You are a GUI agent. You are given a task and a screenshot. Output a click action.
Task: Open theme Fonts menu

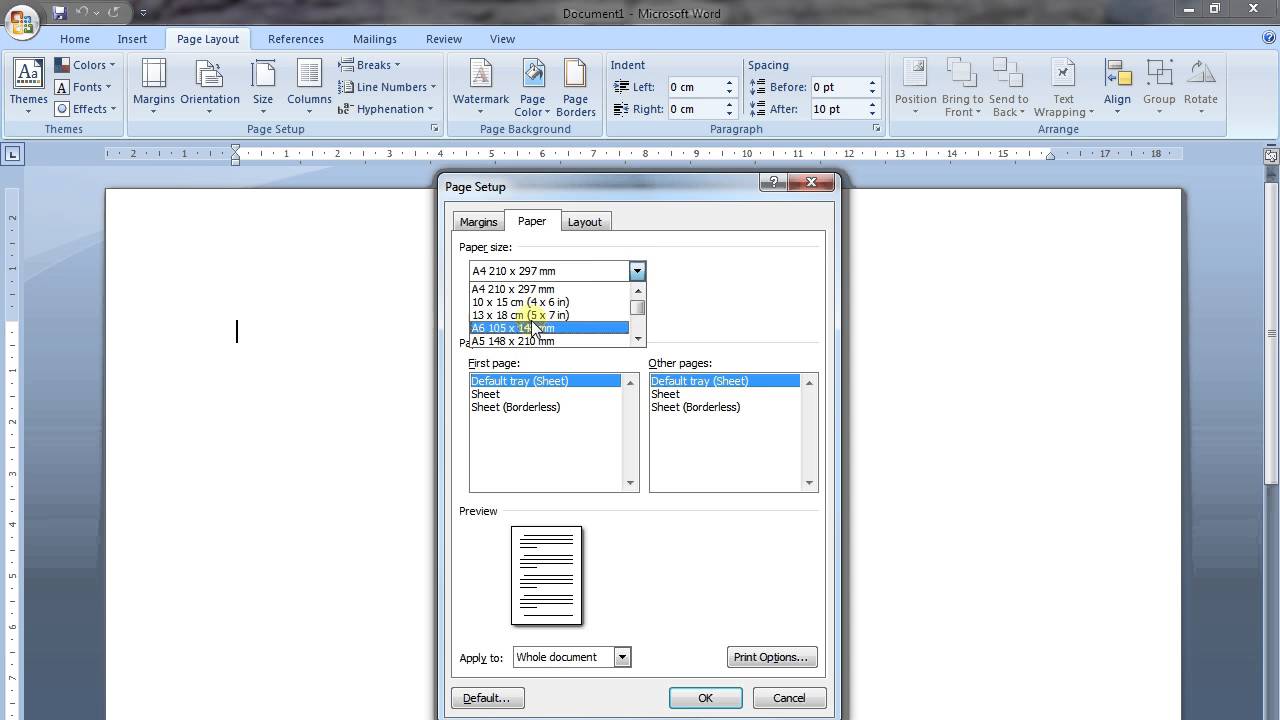tap(83, 87)
